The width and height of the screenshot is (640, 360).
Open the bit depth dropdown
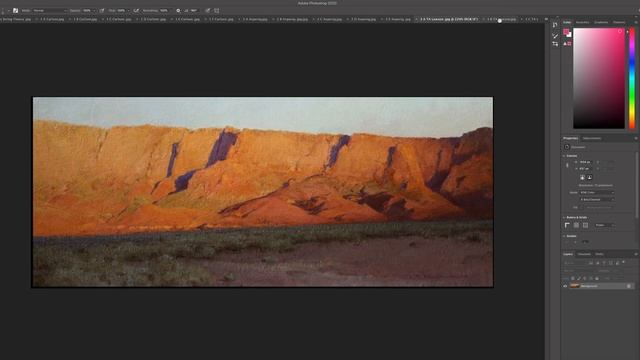pyautogui.click(x=597, y=200)
